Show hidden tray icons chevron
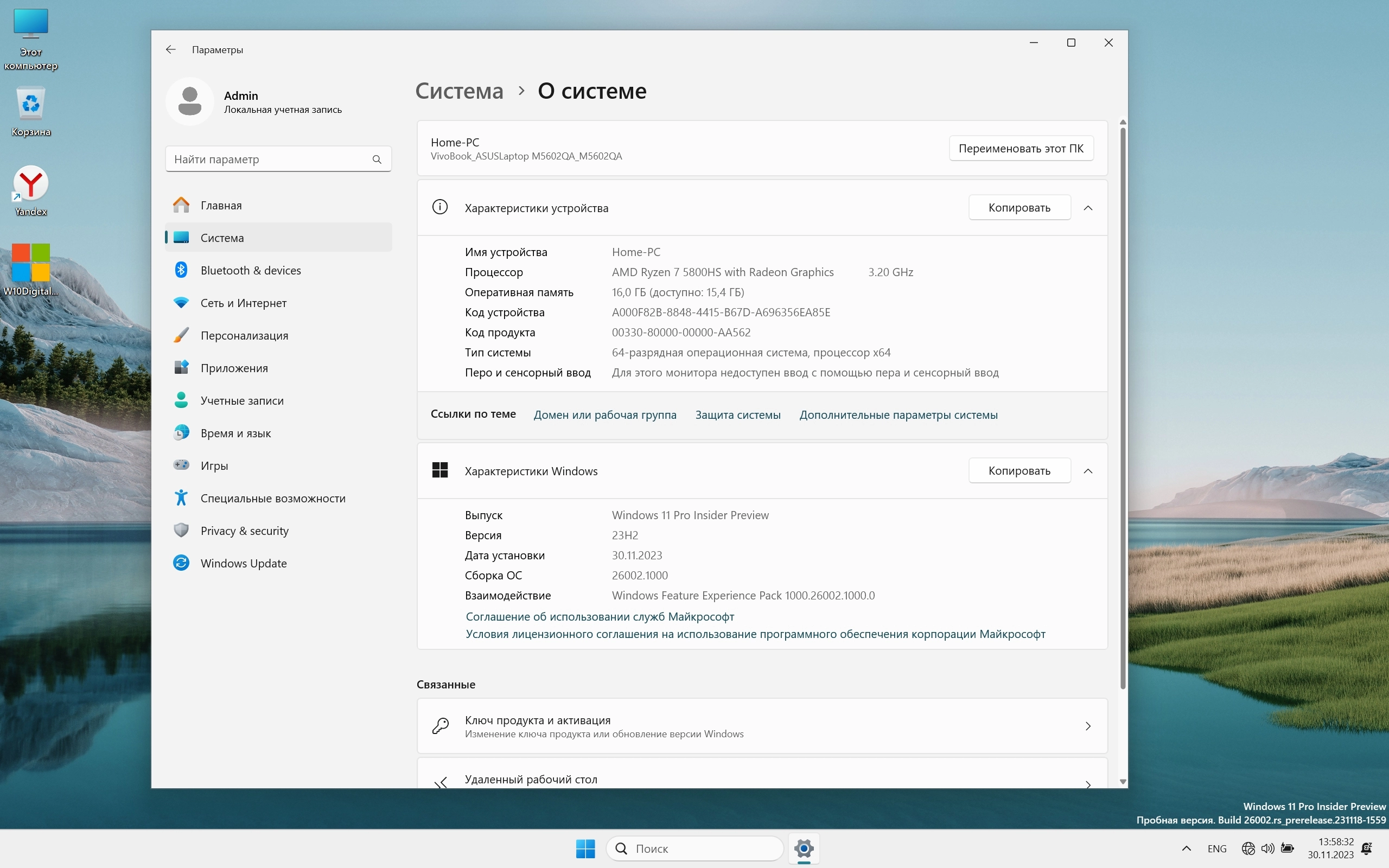Screen dimensions: 1389x868 point(1187,848)
